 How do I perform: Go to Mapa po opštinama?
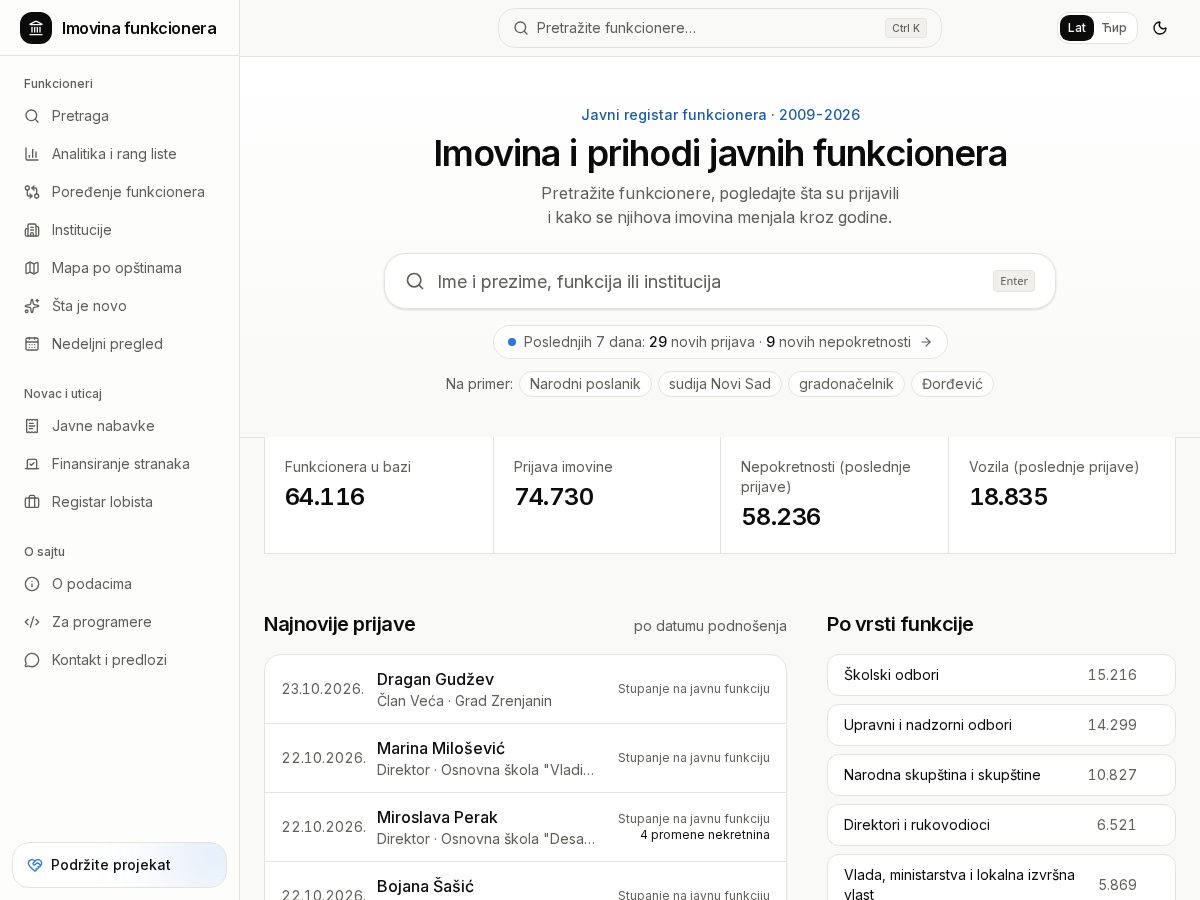(120, 268)
